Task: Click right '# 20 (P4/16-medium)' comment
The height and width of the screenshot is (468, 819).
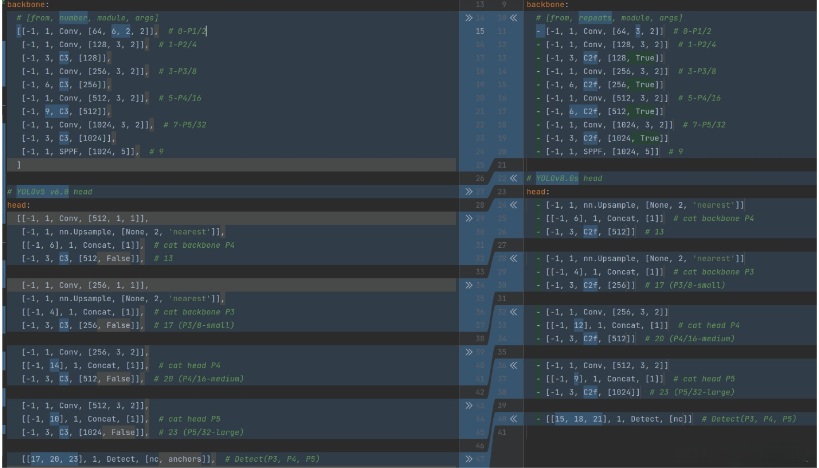Action: pyautogui.click(x=689, y=338)
